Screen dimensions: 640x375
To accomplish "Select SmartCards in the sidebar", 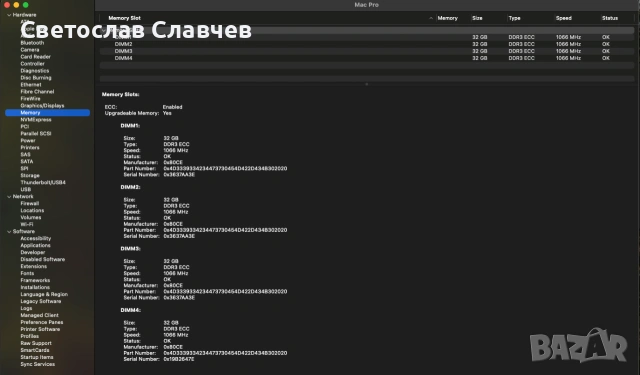I will click(35, 350).
